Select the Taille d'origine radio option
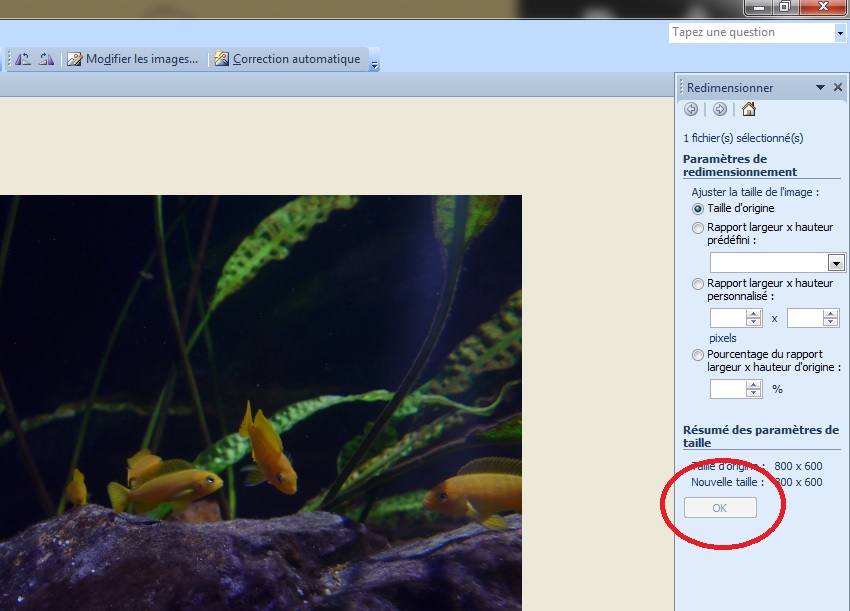Viewport: 850px width, 611px height. pyautogui.click(x=698, y=209)
